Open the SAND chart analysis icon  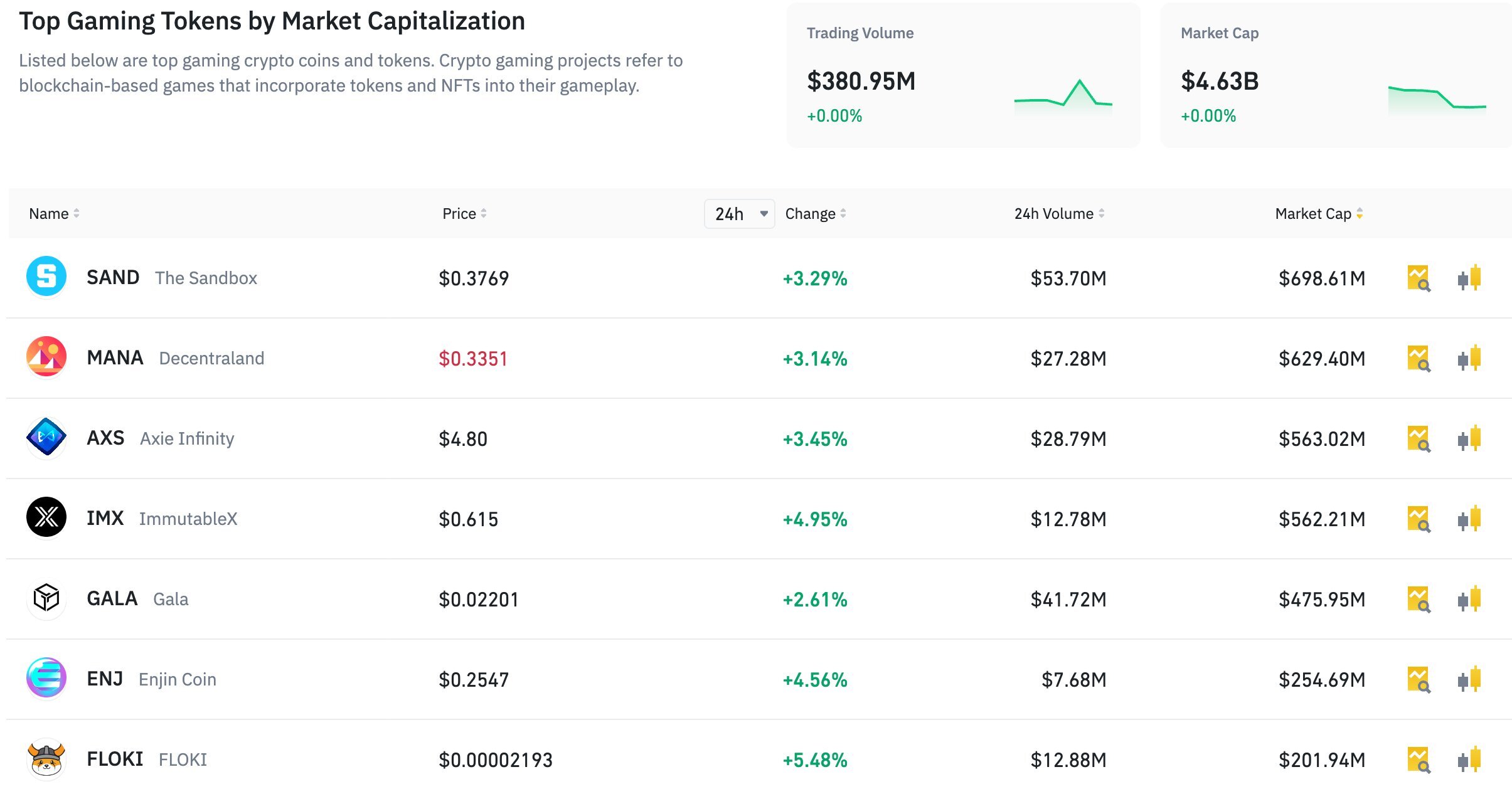click(1419, 278)
